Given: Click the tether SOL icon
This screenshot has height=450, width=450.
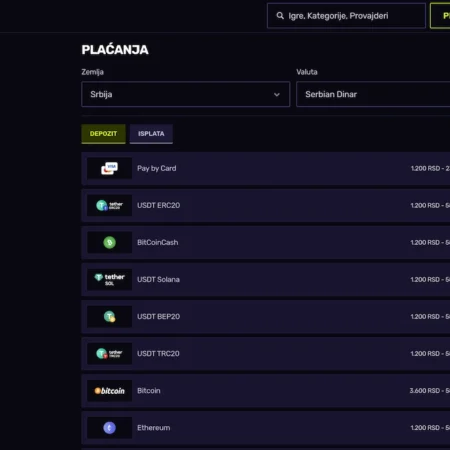Looking at the screenshot, I should pos(109,279).
